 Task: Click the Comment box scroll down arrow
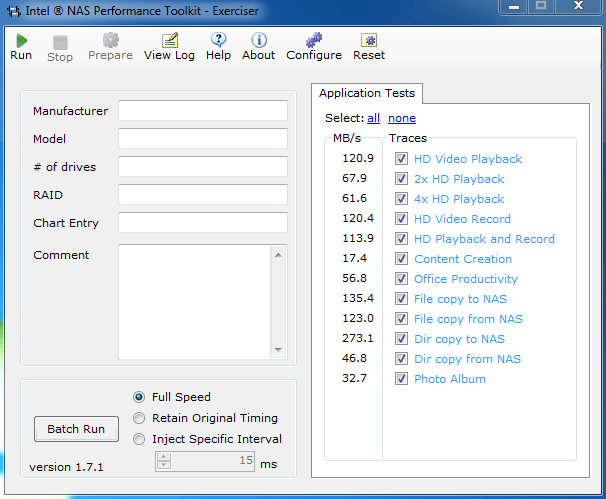point(279,350)
